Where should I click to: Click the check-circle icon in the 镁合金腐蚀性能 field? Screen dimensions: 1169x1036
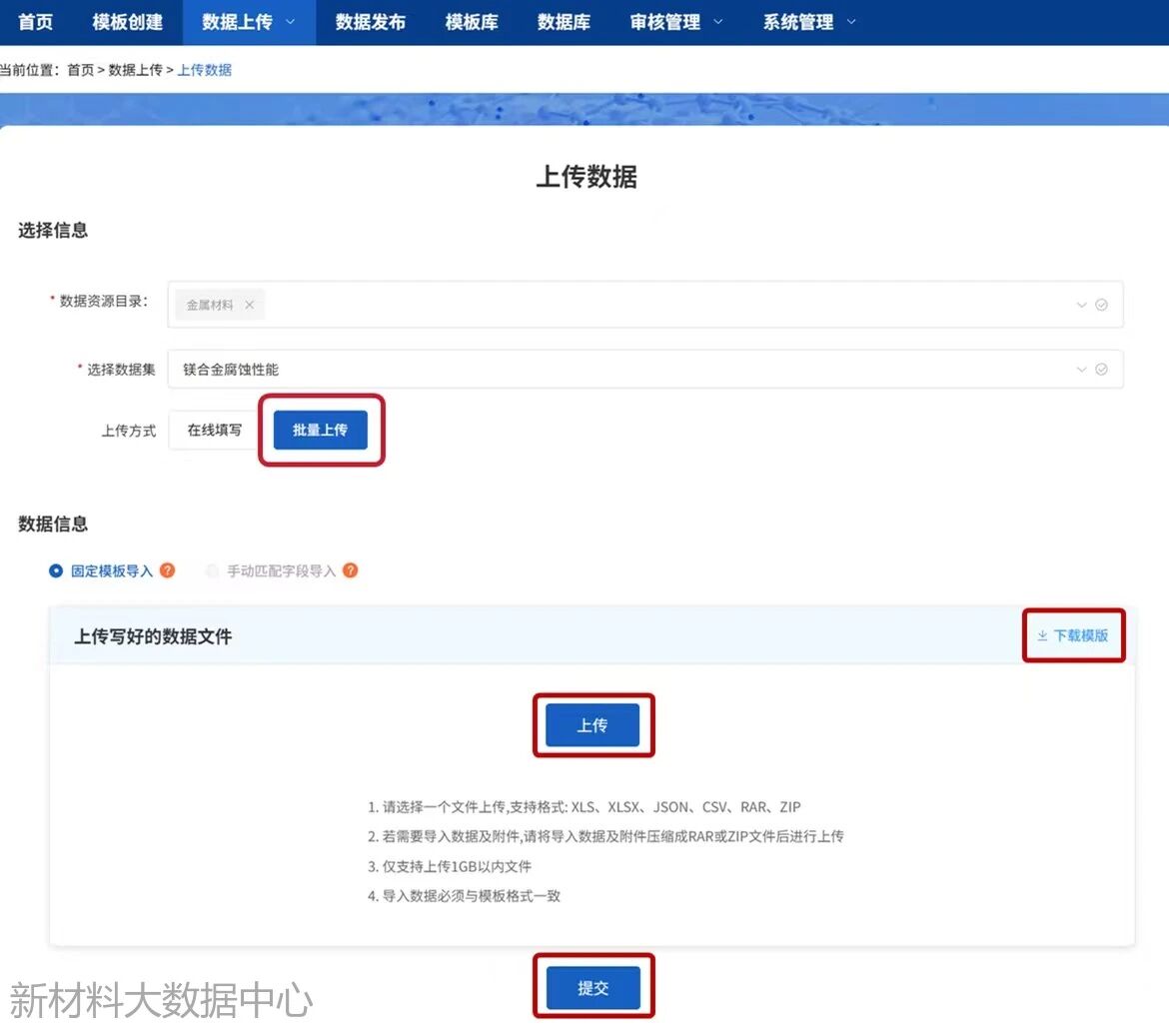1101,369
